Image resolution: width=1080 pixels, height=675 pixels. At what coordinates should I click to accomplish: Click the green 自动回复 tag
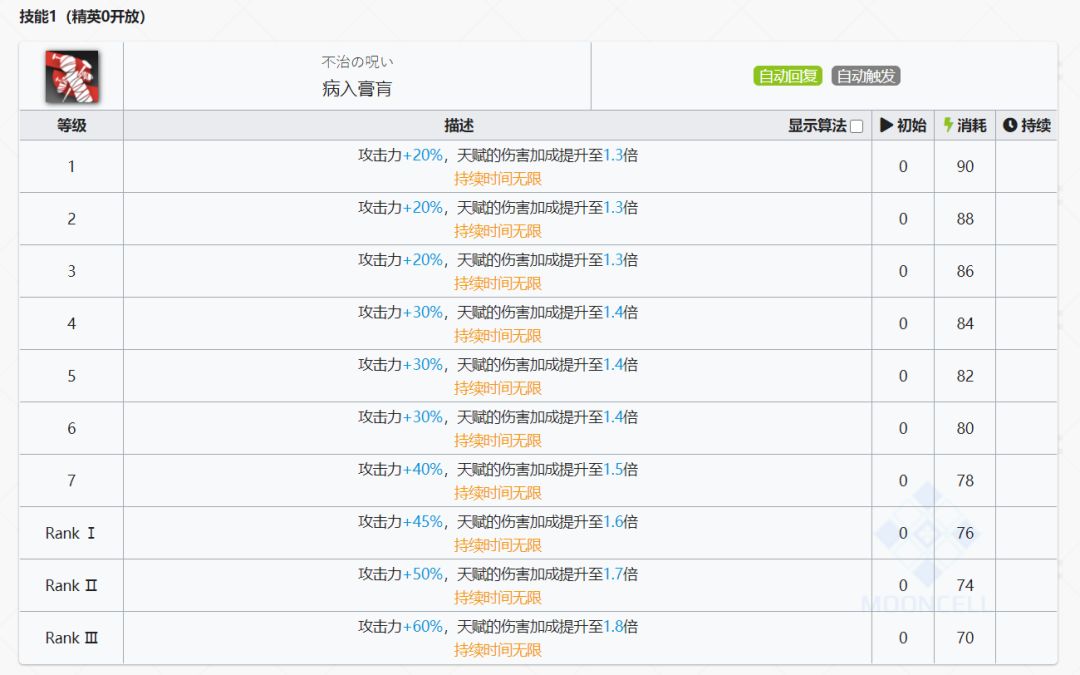[x=787, y=76]
